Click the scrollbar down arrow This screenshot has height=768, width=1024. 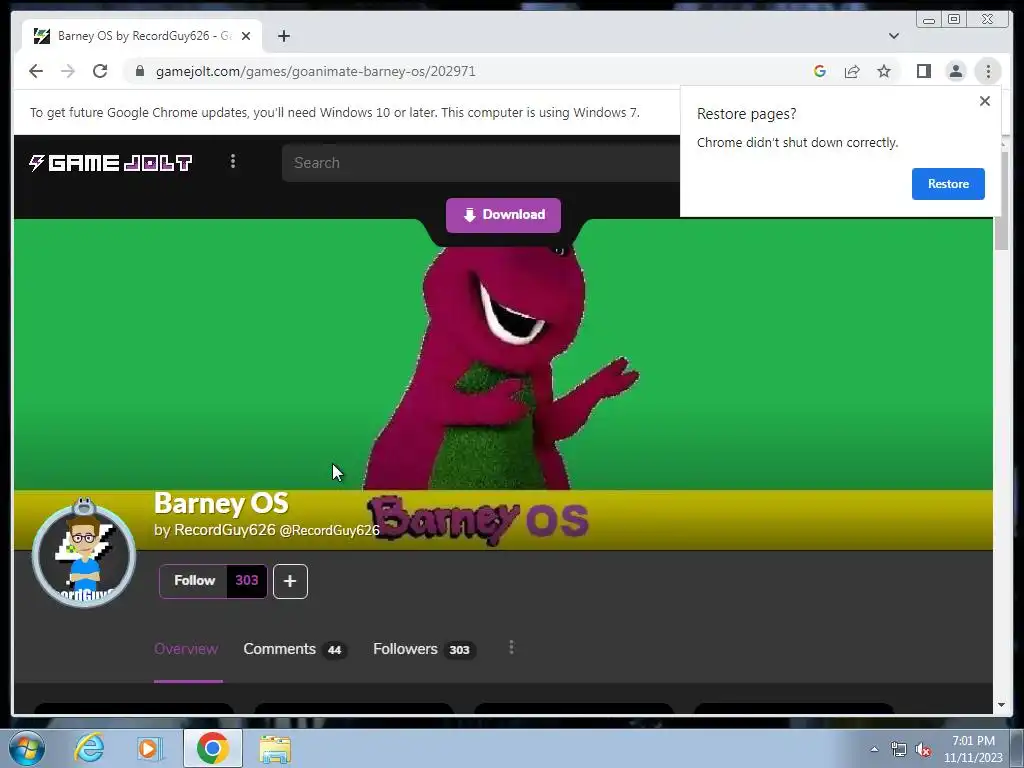[1002, 705]
